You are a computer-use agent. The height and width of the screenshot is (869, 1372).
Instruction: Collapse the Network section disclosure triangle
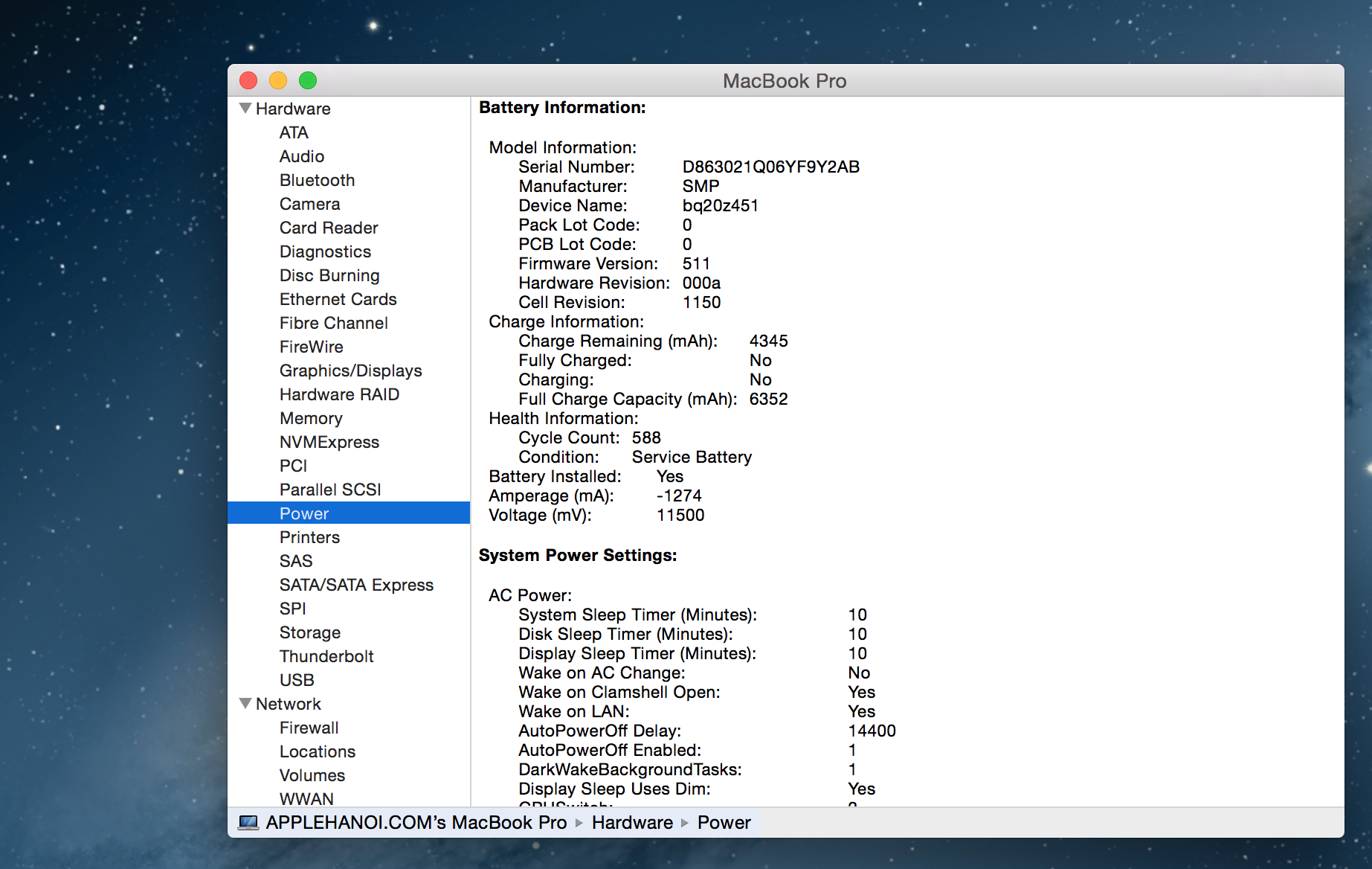coord(245,703)
